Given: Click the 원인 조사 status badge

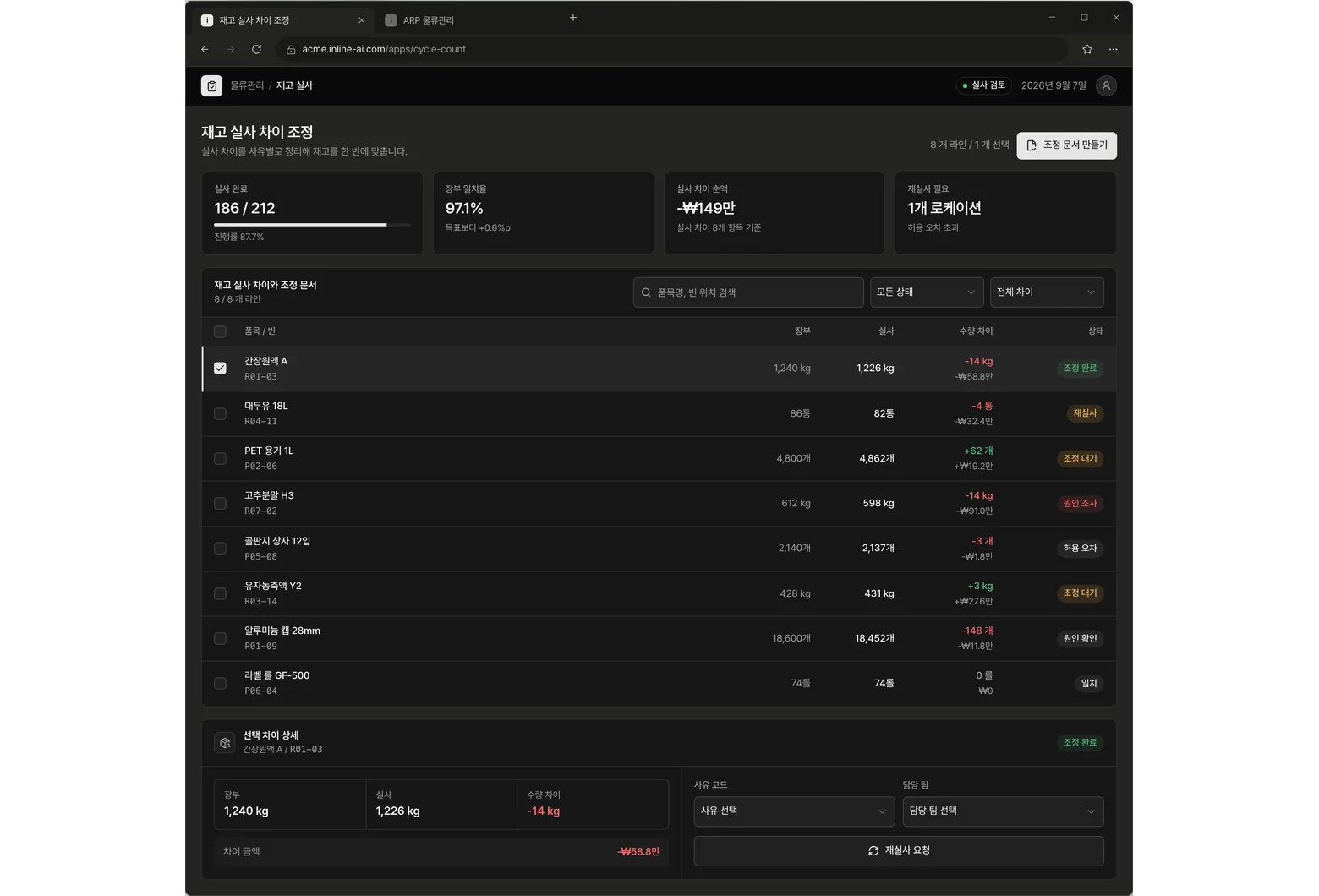Looking at the screenshot, I should point(1080,503).
